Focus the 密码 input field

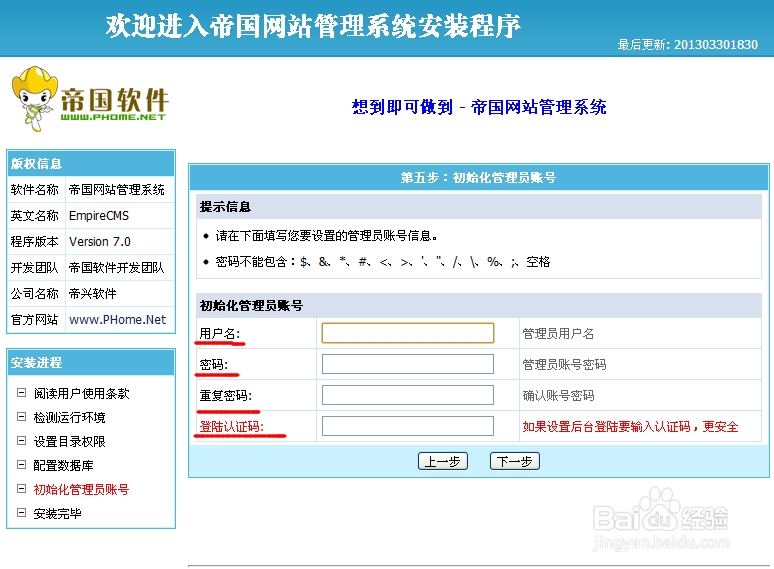[x=408, y=364]
